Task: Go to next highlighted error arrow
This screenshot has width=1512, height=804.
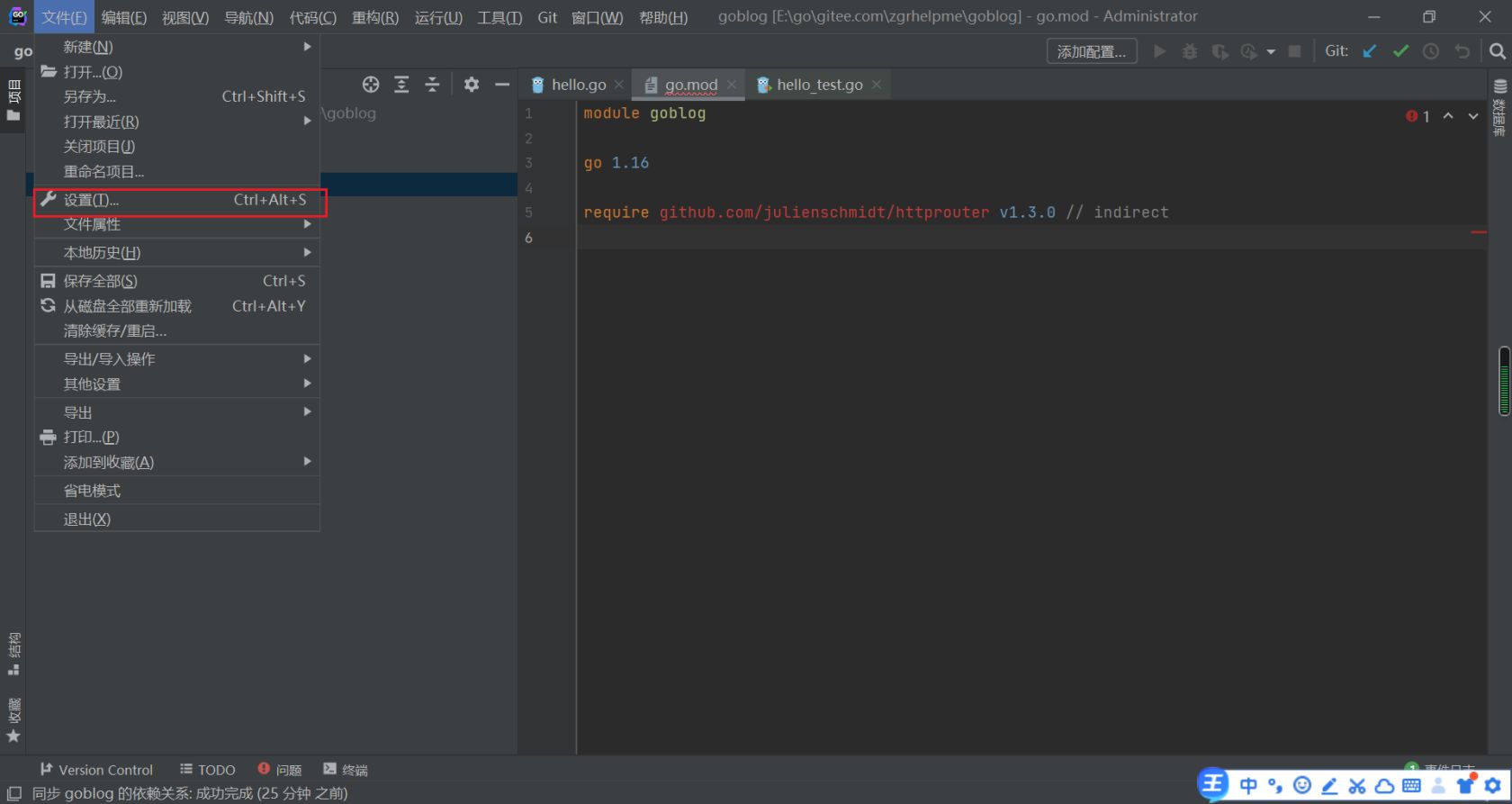Action: (x=1473, y=116)
